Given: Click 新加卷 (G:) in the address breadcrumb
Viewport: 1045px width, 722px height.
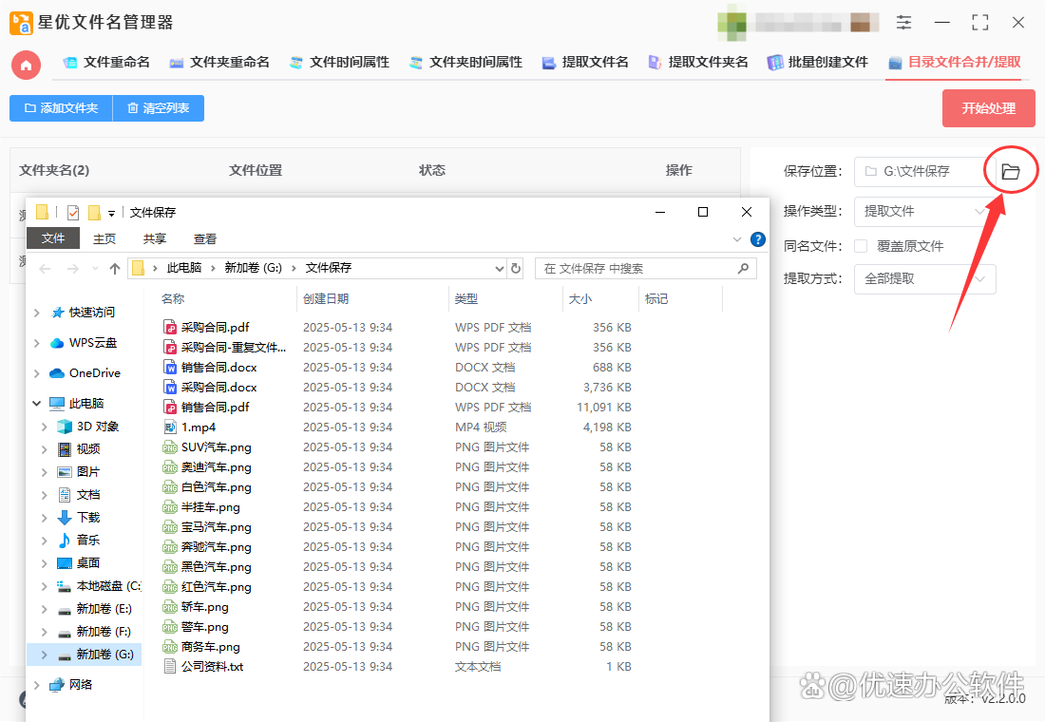Looking at the screenshot, I should pos(253,268).
